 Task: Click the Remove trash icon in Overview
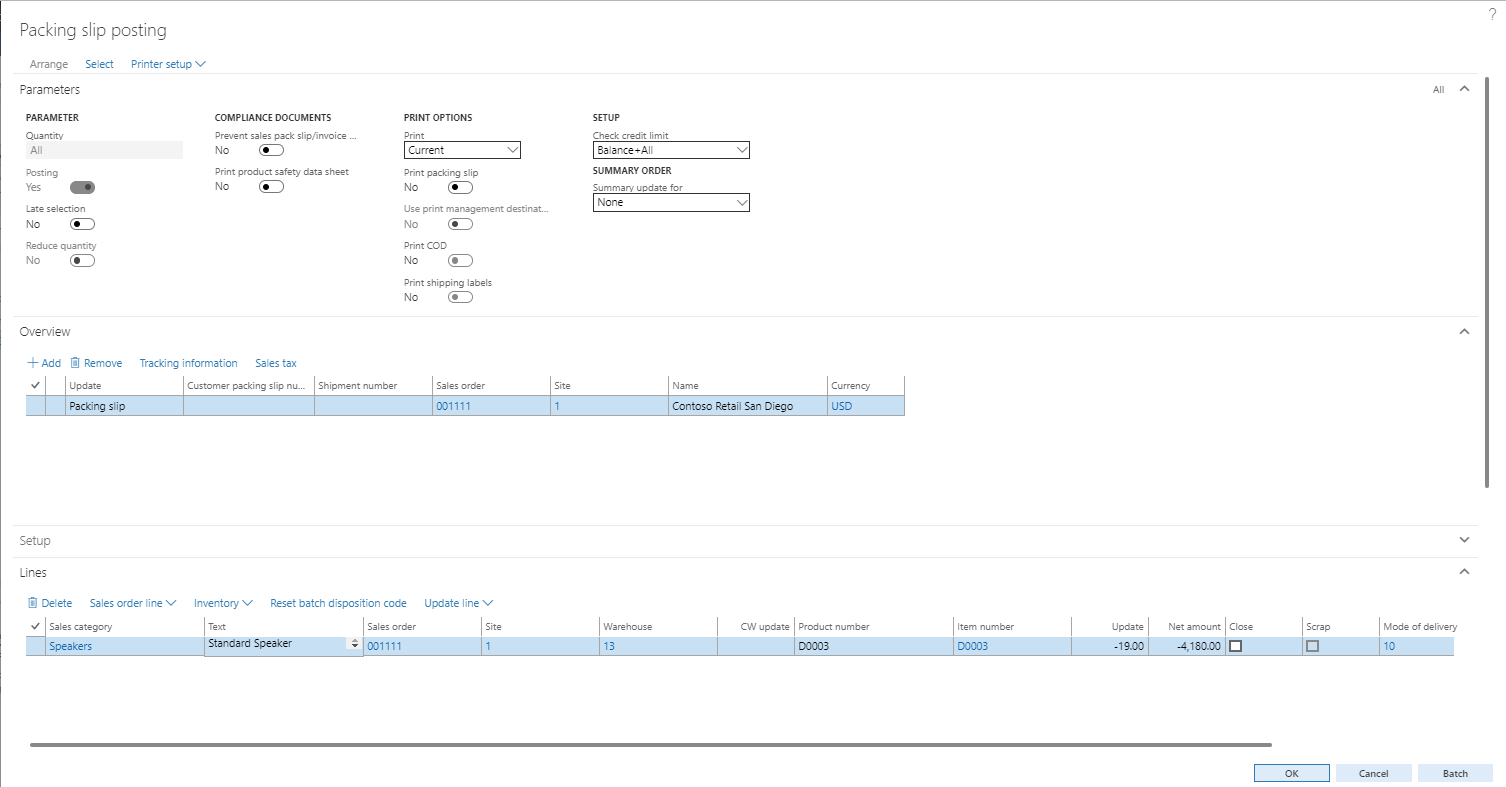coord(75,363)
